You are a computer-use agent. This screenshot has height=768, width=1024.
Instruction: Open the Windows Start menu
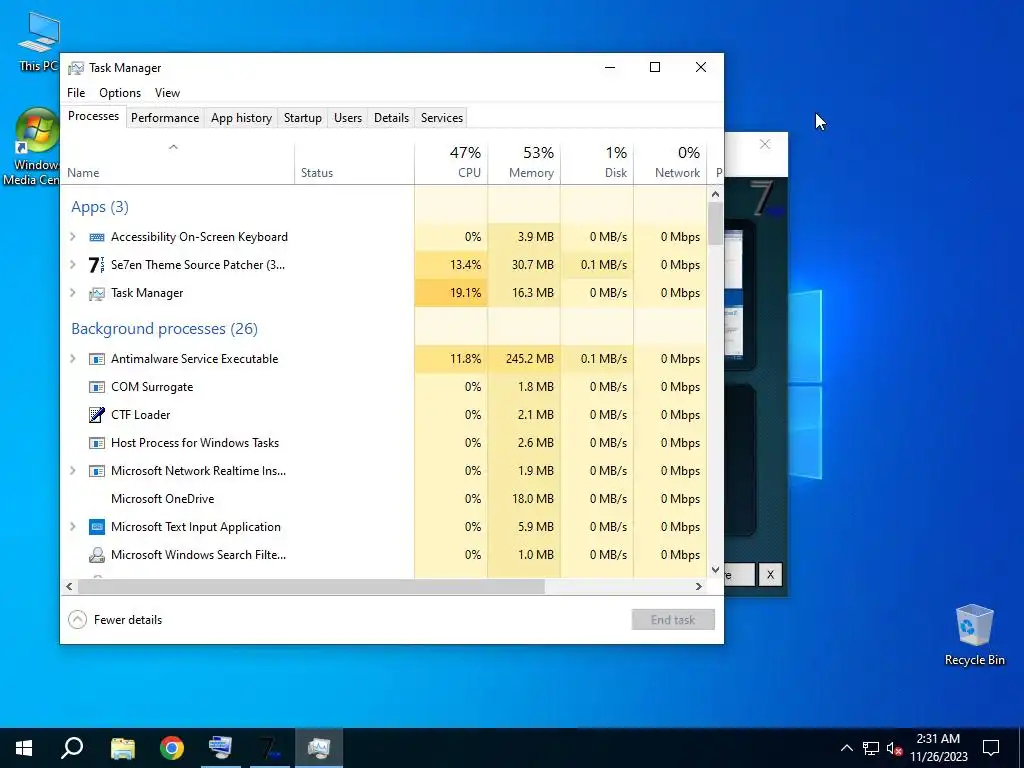(24, 748)
